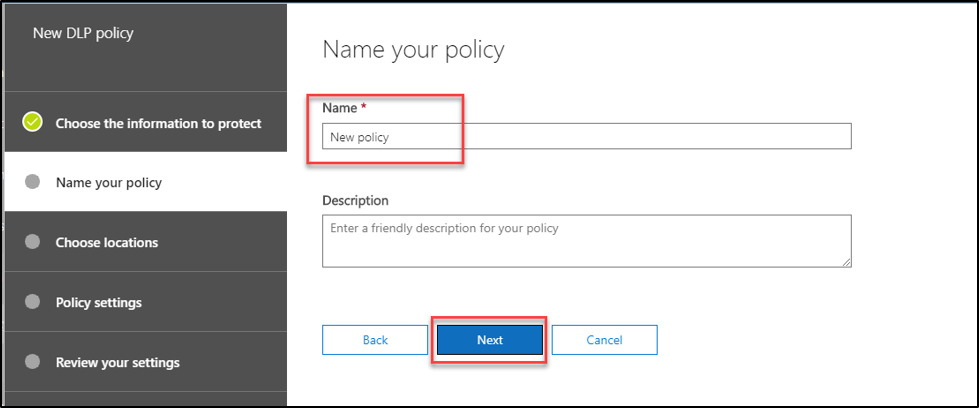Click the Description field label
The height and width of the screenshot is (408, 979).
(355, 201)
